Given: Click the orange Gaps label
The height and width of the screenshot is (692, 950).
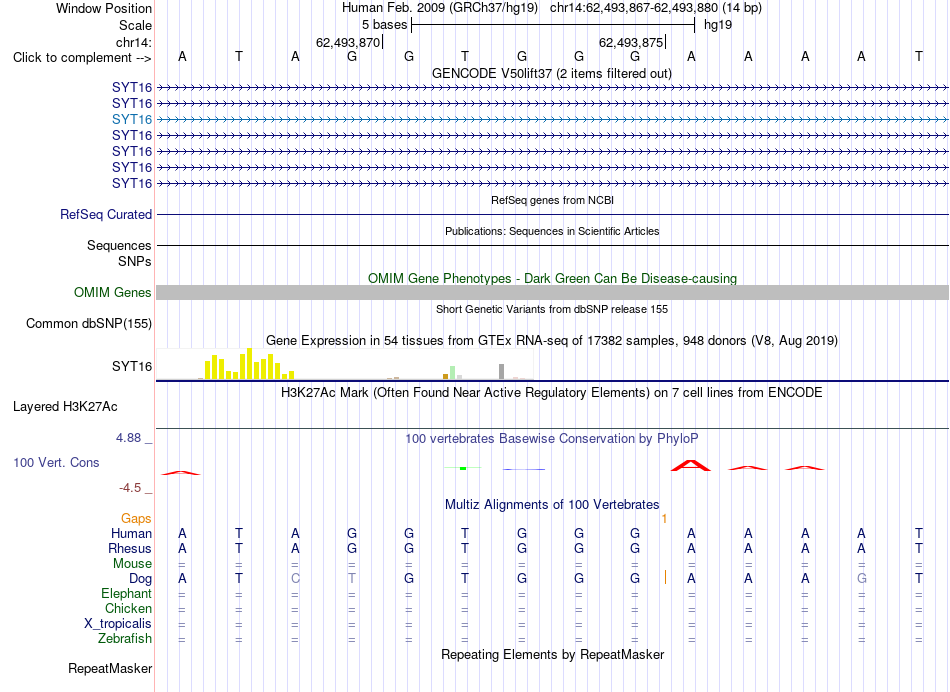Looking at the screenshot, I should [x=136, y=519].
